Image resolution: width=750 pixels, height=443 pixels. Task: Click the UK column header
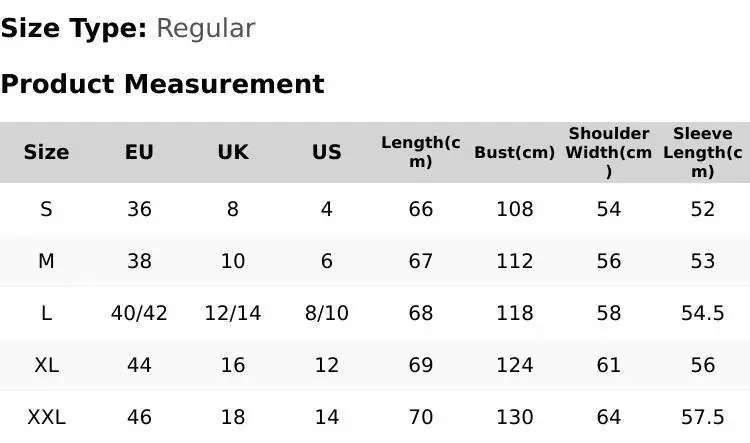coord(233,152)
